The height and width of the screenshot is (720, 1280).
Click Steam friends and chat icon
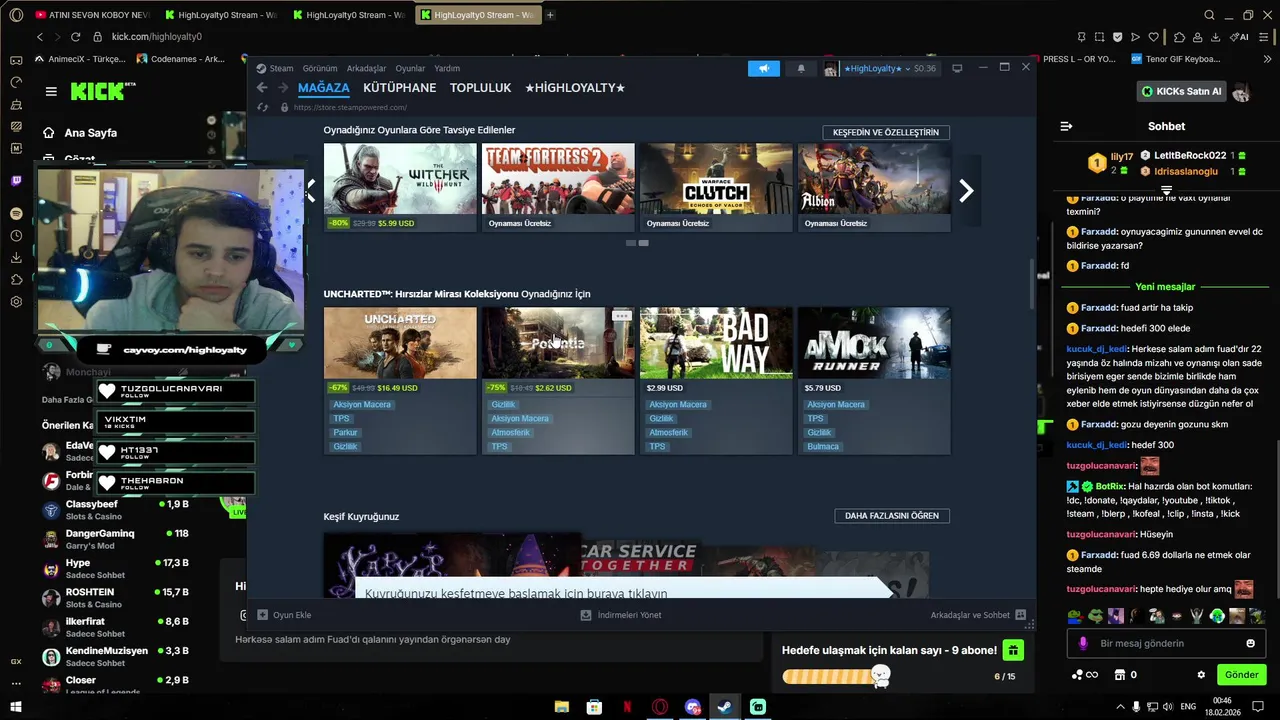(1020, 615)
